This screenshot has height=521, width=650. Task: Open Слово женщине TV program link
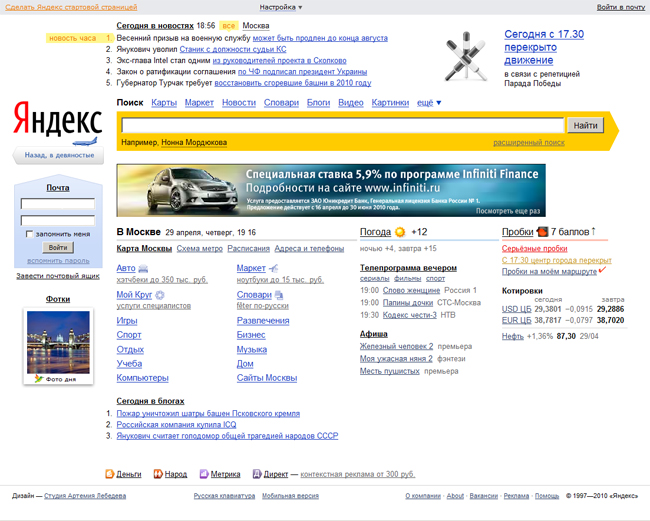(411, 290)
